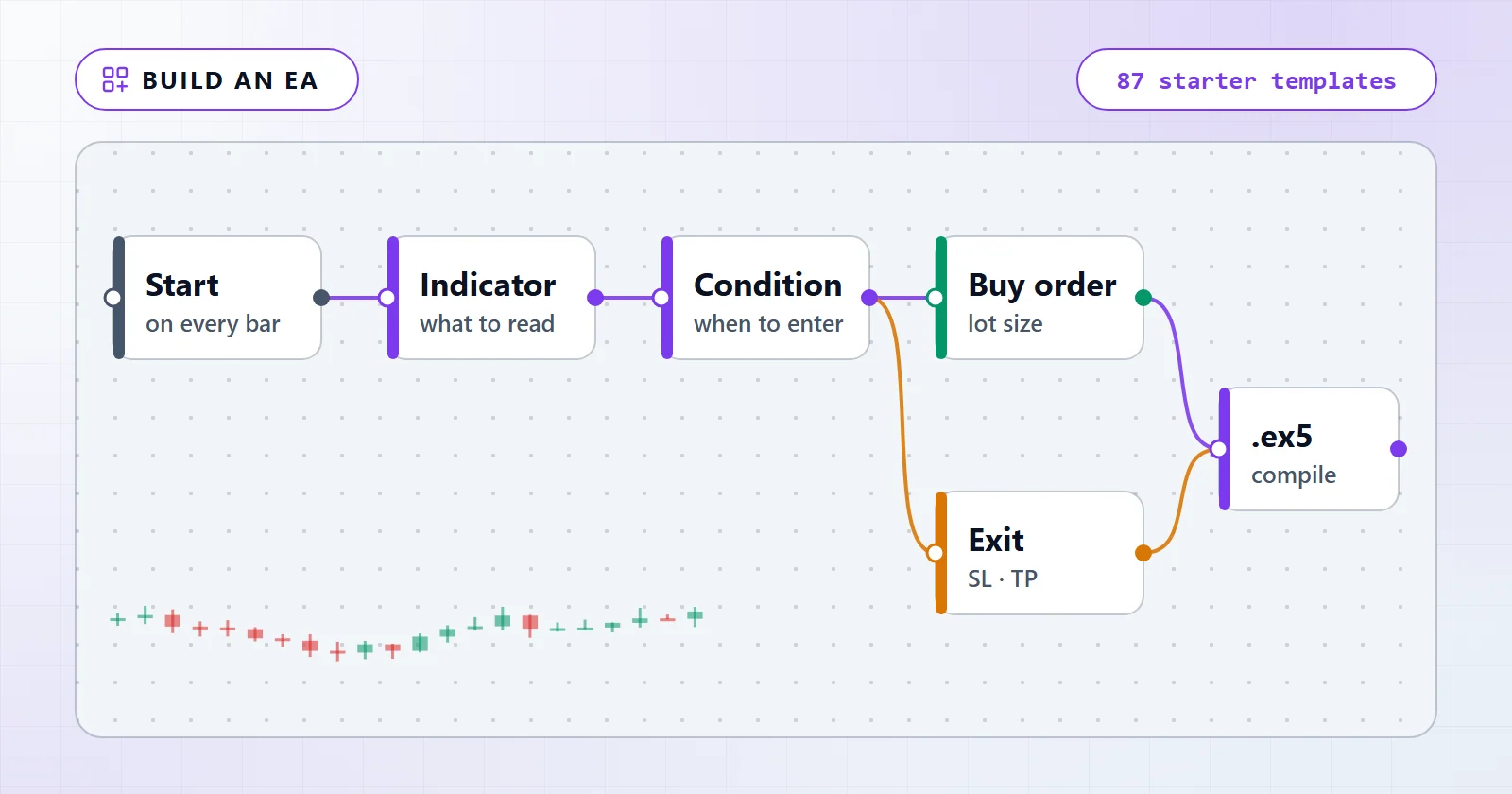1512x794 pixels.
Task: Click the candlestick chart preview
Action: click(x=406, y=633)
